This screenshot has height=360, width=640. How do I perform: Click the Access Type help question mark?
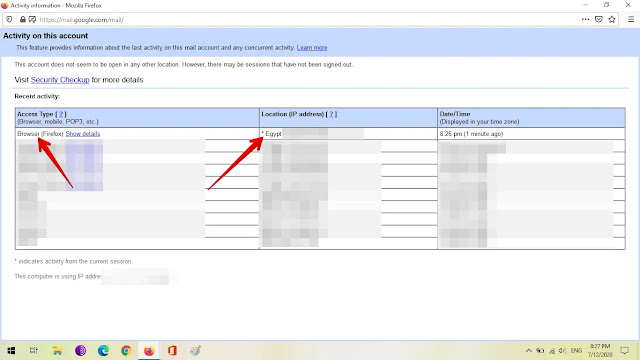pos(61,114)
